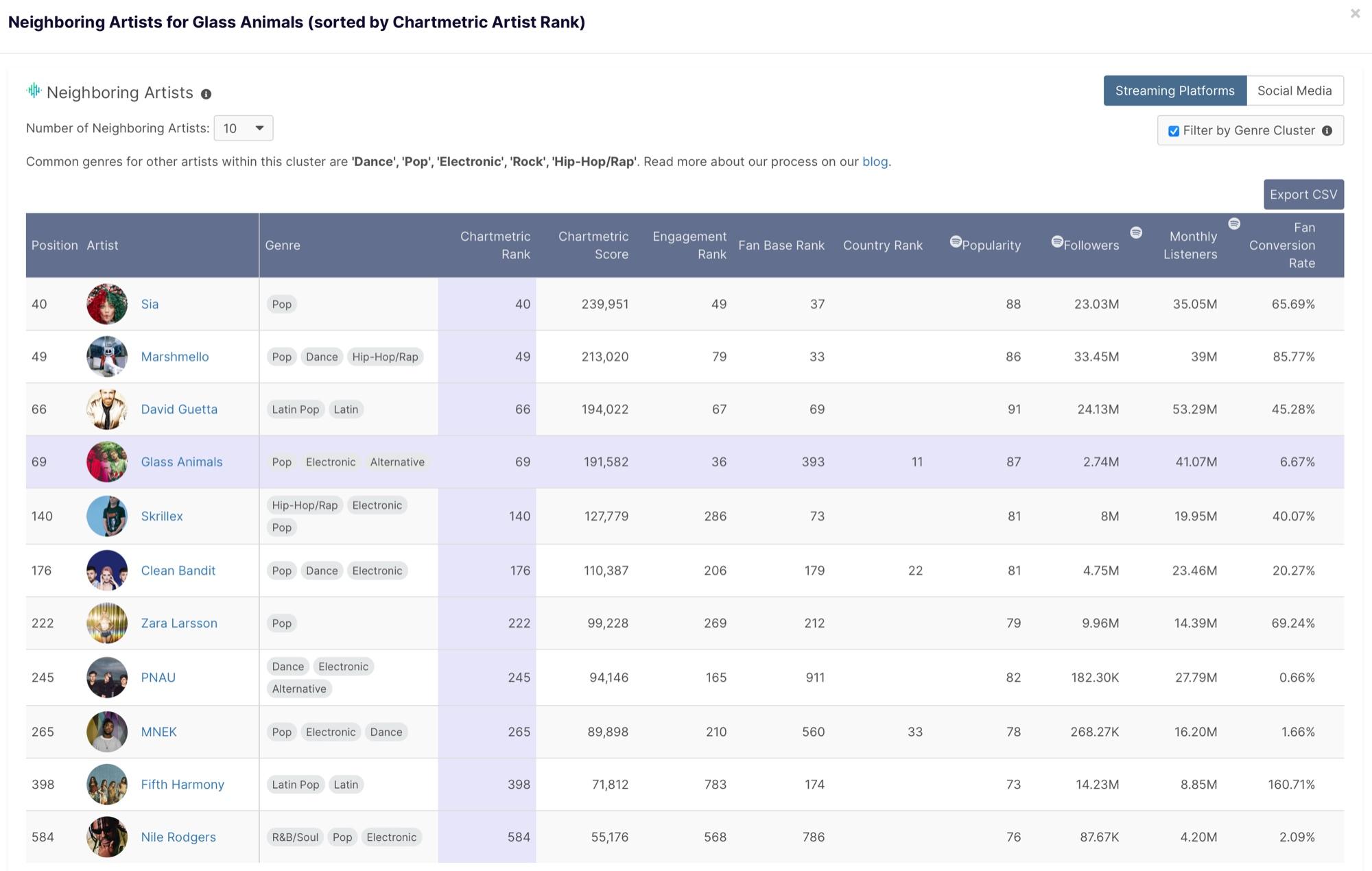Screen dimensions: 1372x871
Task: Click MNEK's Country Rank value 33
Action: pyautogui.click(x=915, y=732)
